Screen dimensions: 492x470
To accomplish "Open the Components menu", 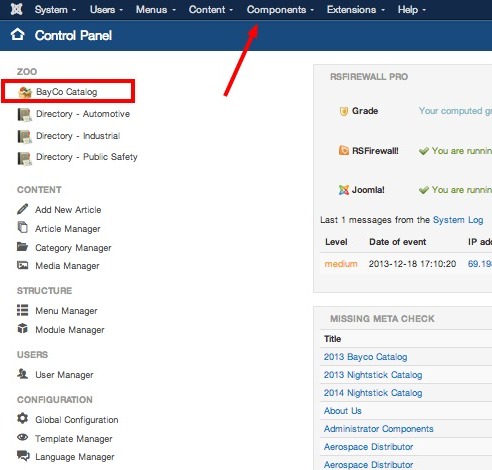I will (x=280, y=10).
